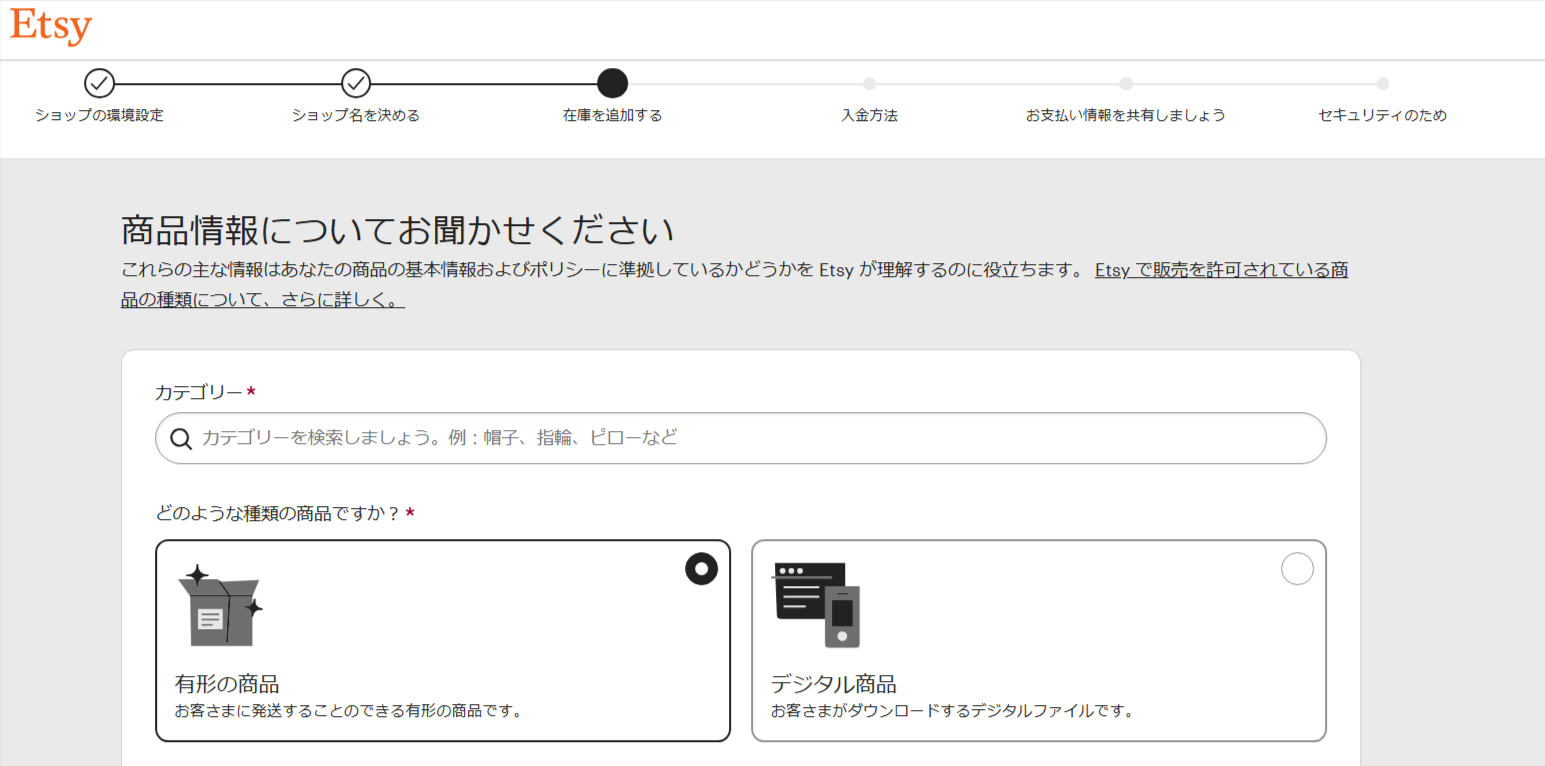Viewport: 1545px width, 766px height.
Task: Click the magnifier icon in category search
Action: 181,439
